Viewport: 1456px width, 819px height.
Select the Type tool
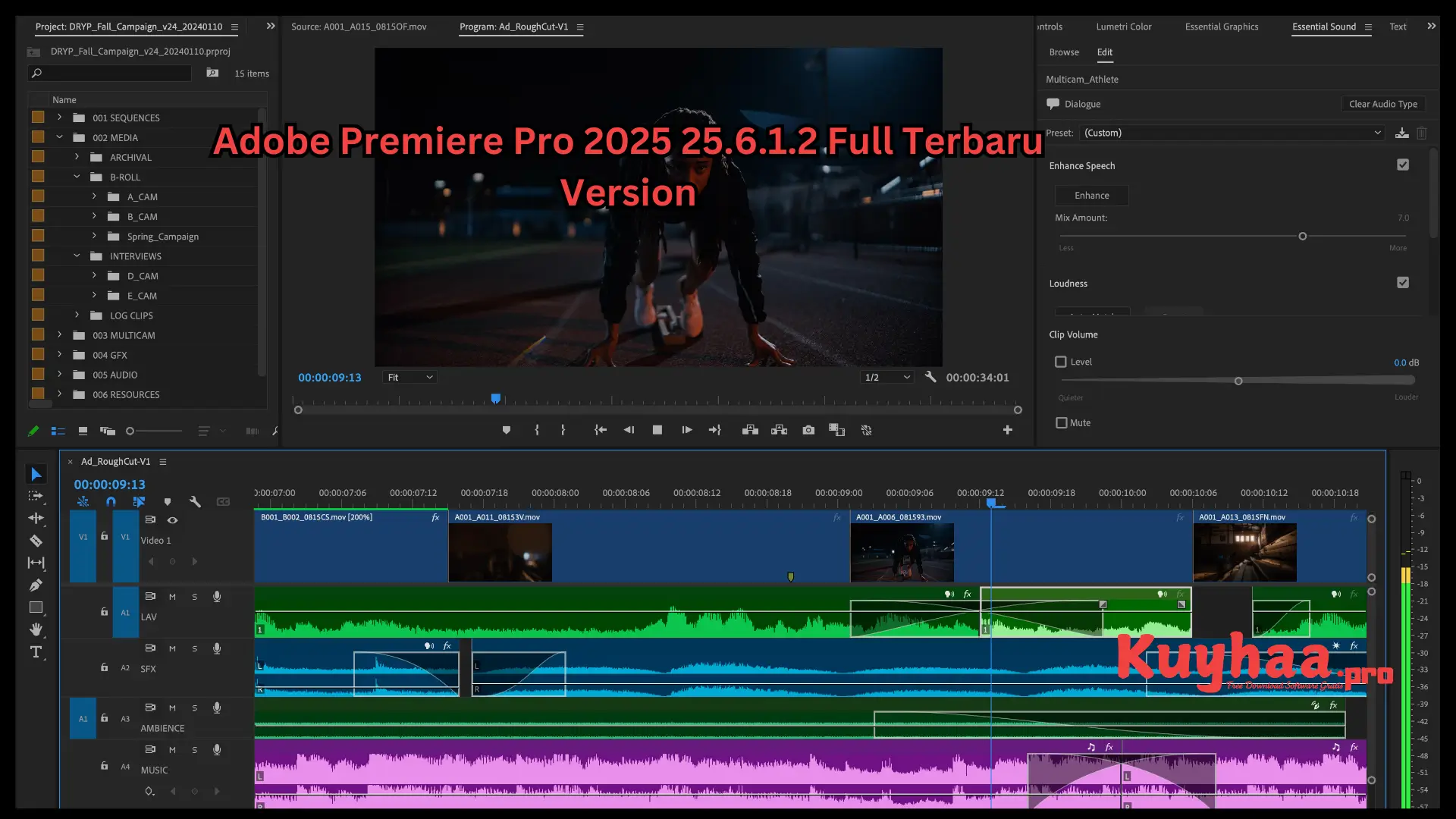click(x=36, y=652)
